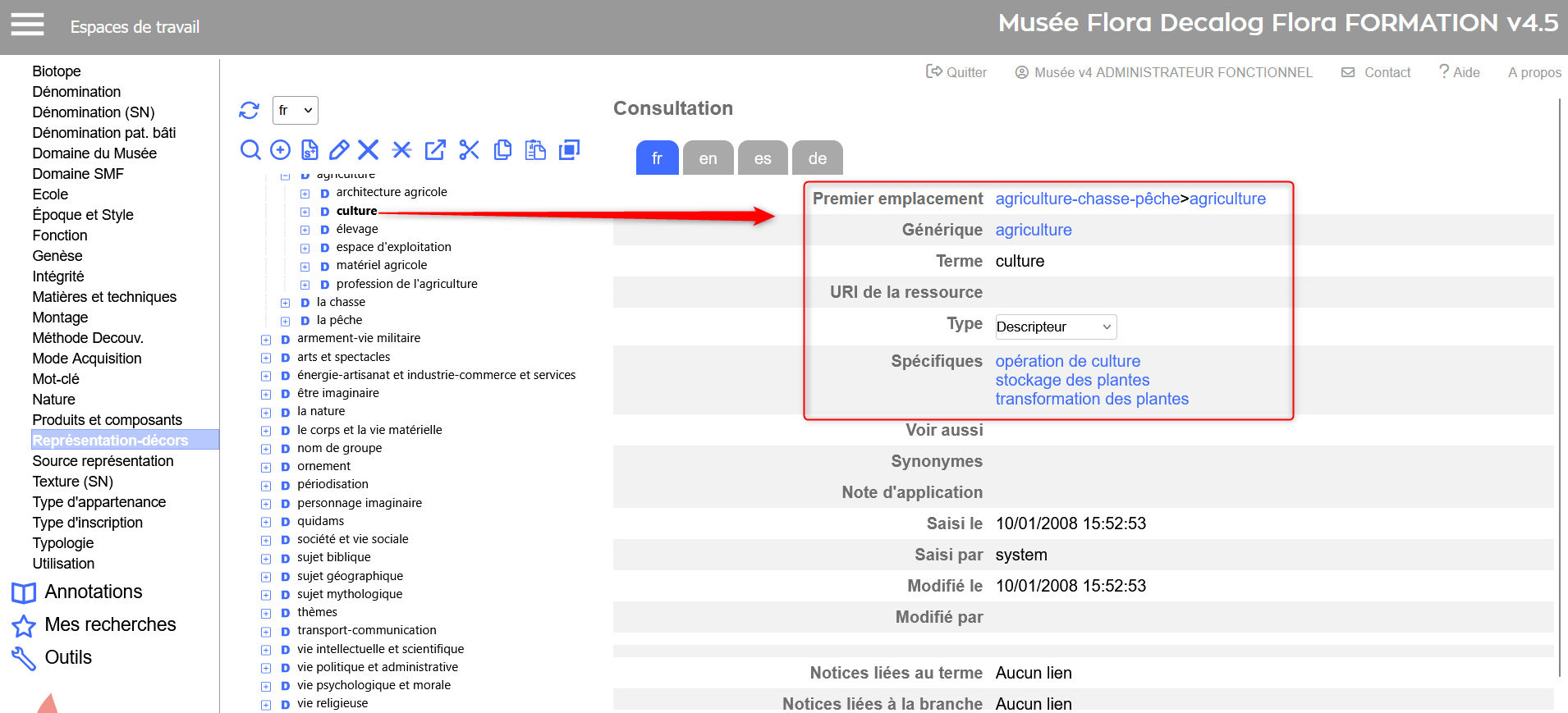Open the 'opération de culture' specific link
Screen dimensions: 1568x713
pos(1067,361)
